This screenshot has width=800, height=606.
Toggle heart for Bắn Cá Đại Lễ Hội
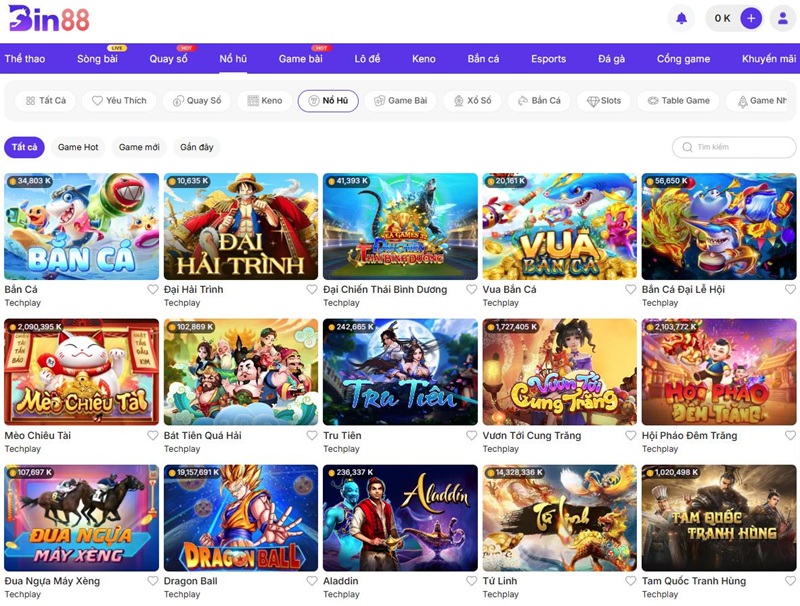(790, 289)
